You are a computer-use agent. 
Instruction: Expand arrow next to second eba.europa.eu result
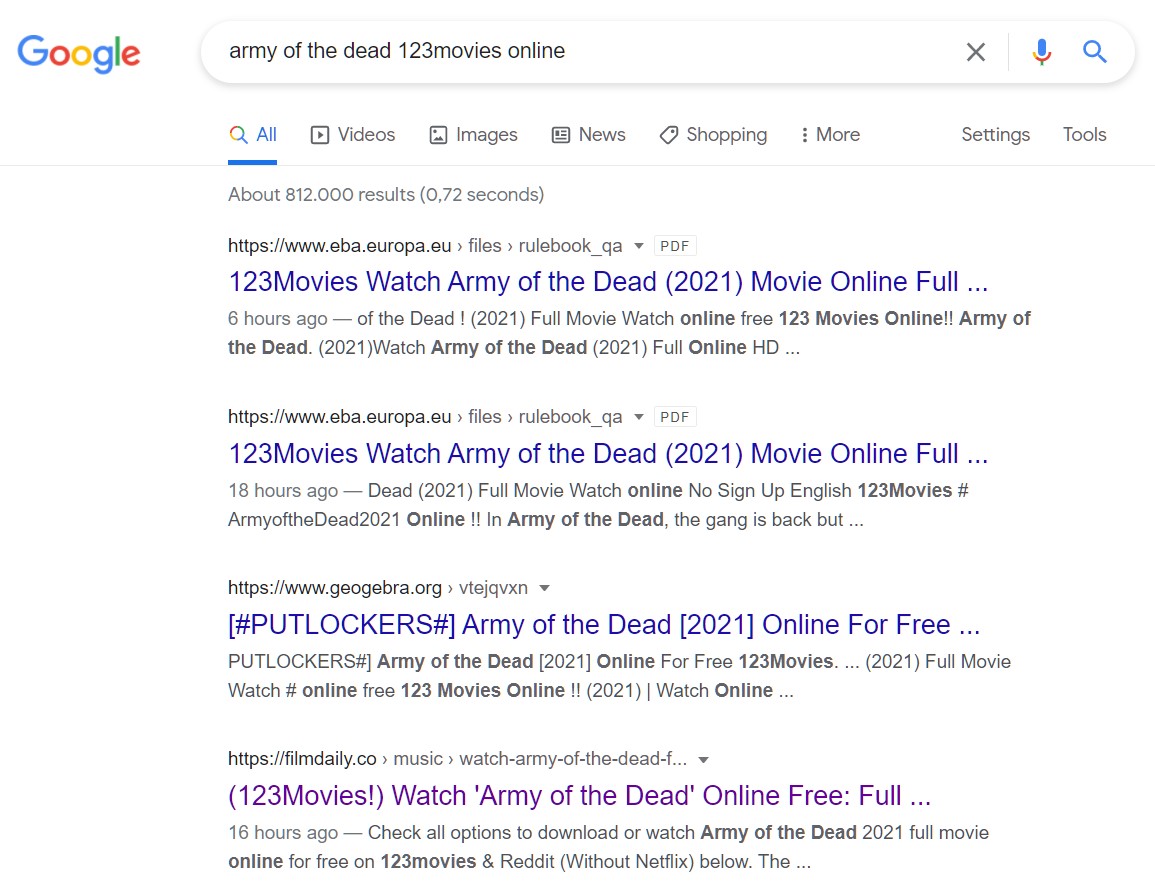pos(639,417)
